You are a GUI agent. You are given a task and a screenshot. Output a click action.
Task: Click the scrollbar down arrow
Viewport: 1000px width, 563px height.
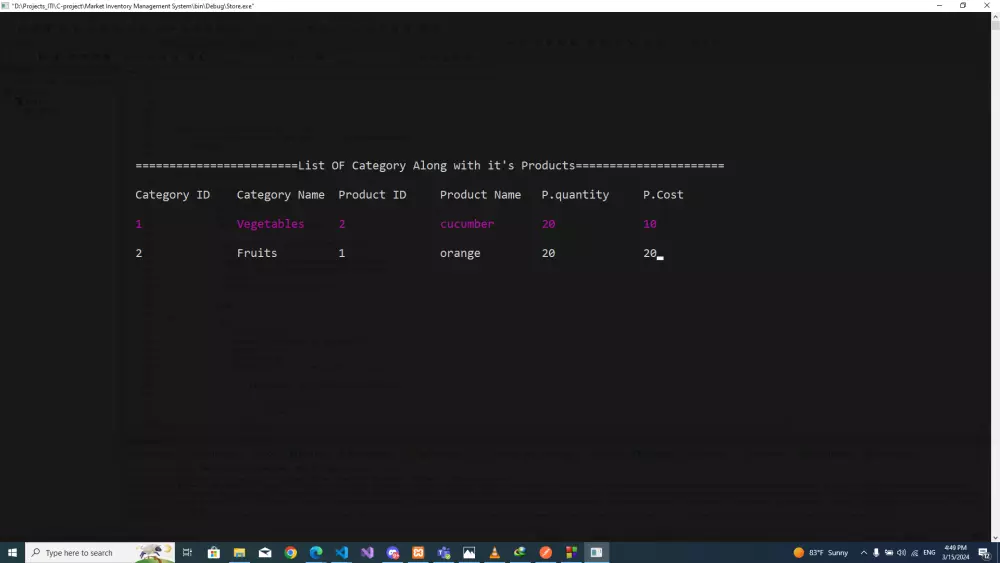[995, 537]
